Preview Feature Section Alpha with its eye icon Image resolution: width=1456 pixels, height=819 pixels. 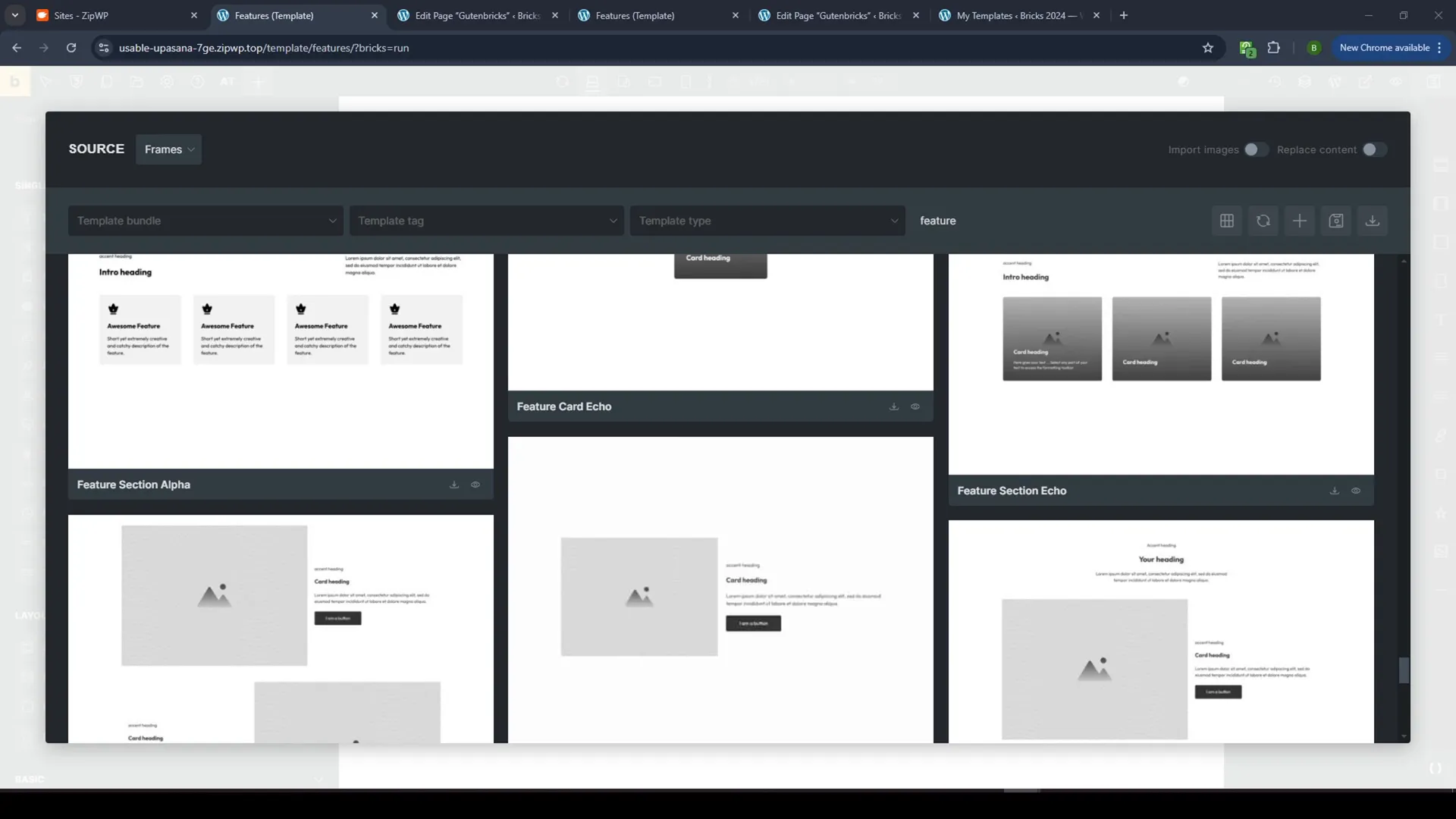(475, 485)
